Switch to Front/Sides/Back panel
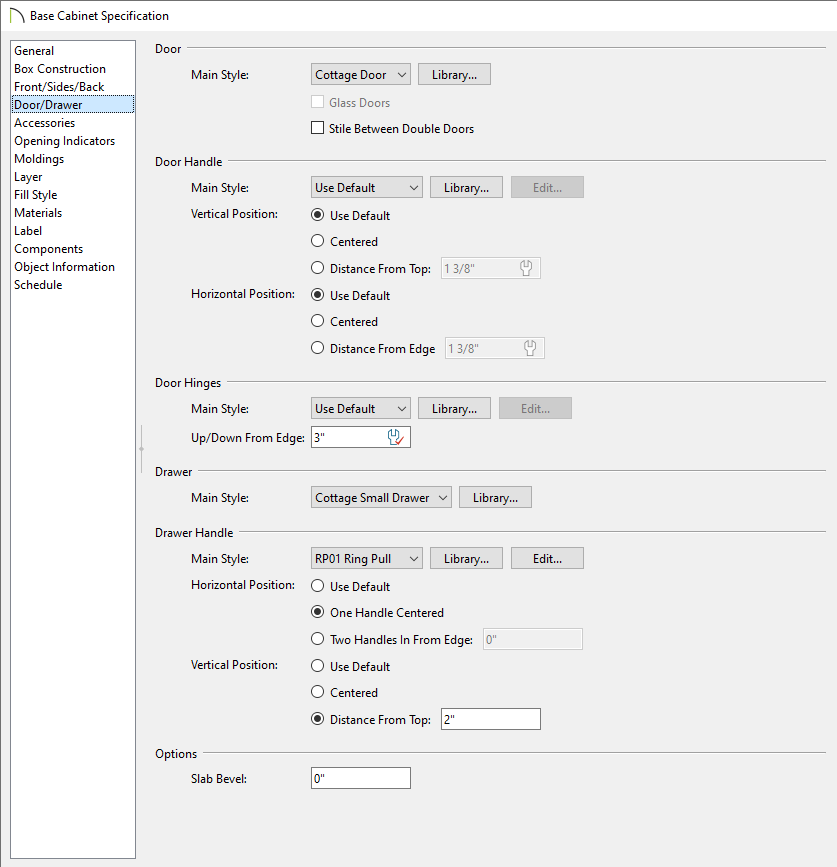Screen dimensions: 837x867 [x=72, y=87]
